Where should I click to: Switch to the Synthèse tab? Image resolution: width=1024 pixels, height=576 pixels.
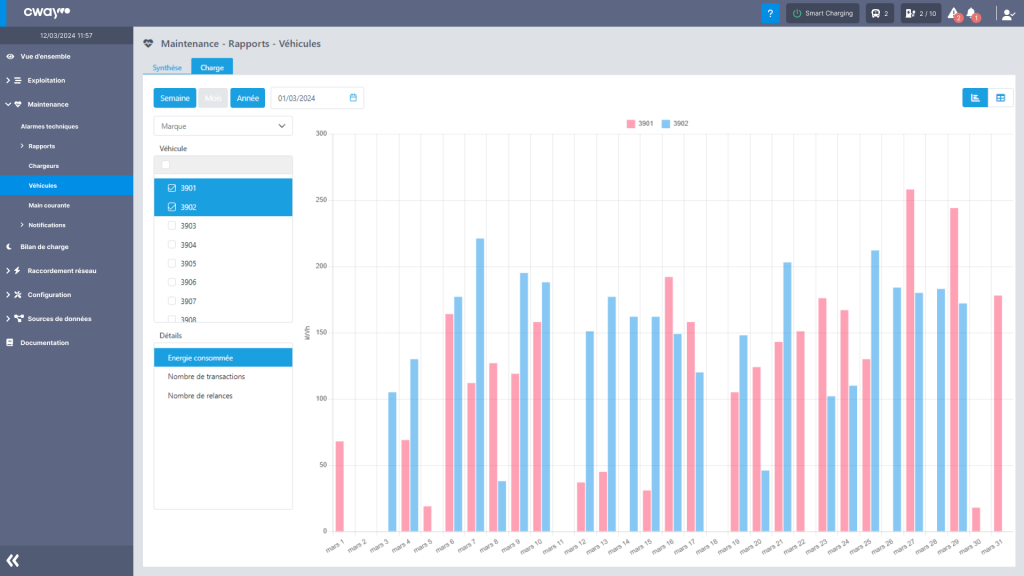(166, 67)
